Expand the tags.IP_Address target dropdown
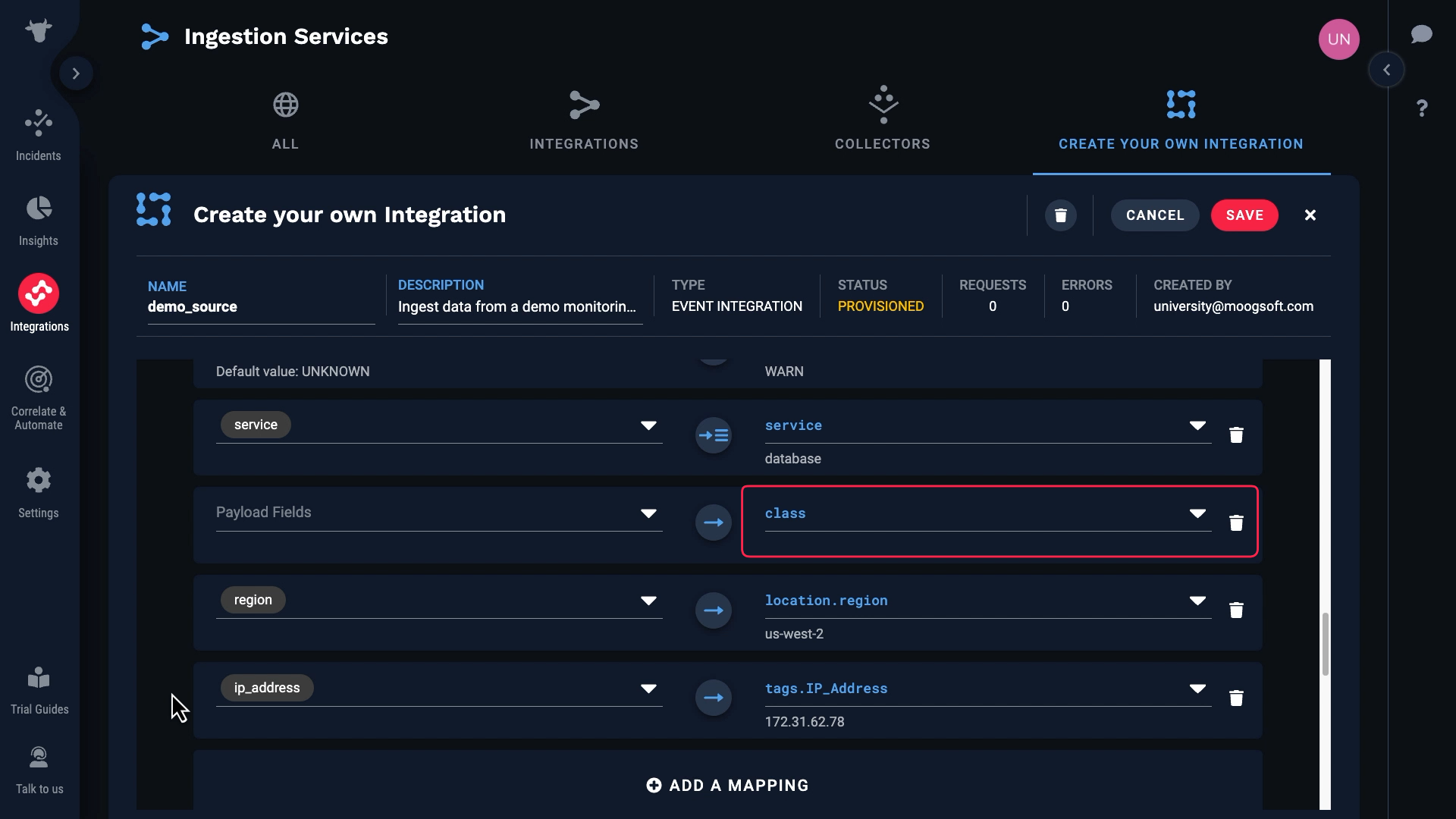The width and height of the screenshot is (1456, 819). (x=1197, y=689)
